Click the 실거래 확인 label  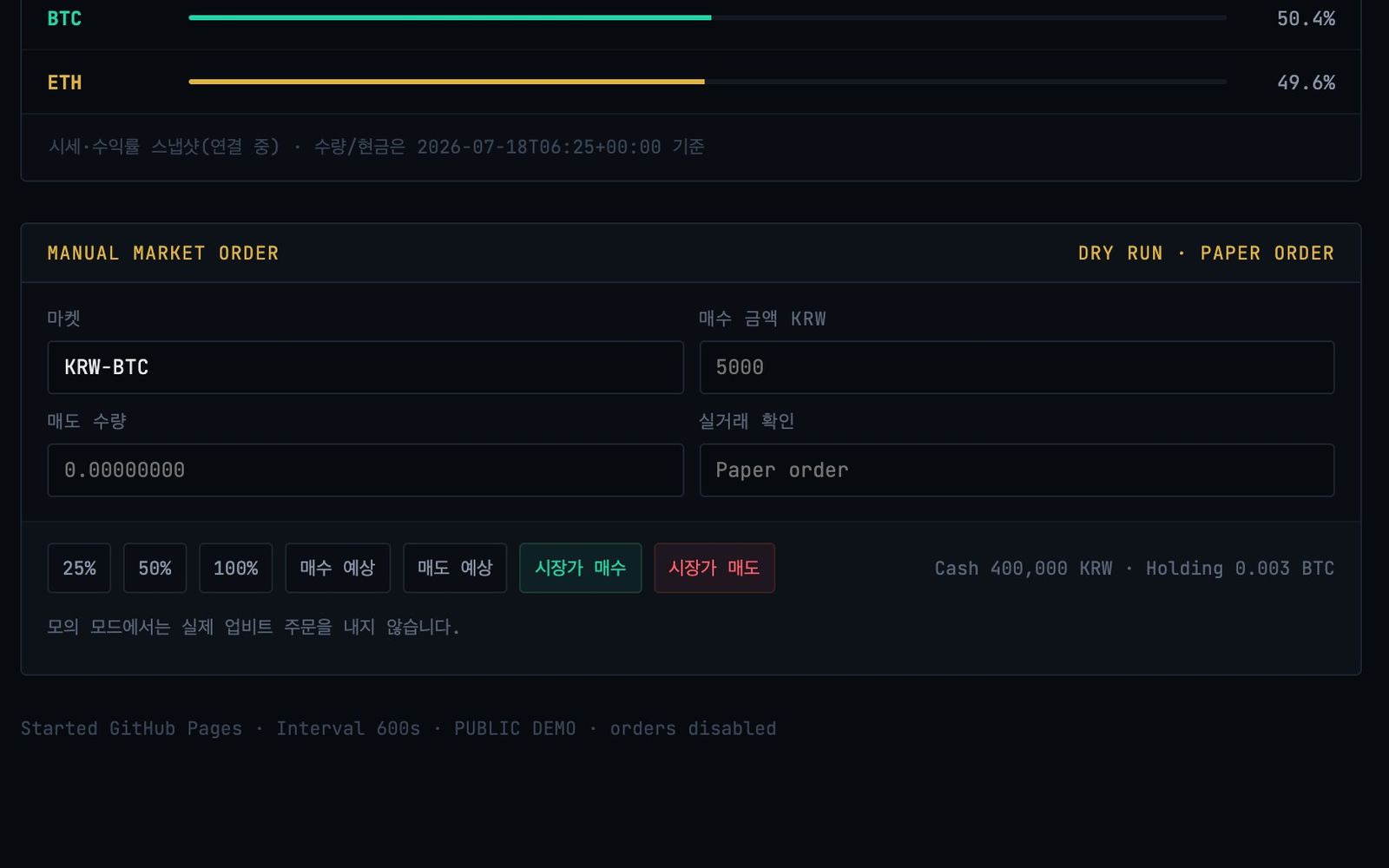(x=747, y=421)
